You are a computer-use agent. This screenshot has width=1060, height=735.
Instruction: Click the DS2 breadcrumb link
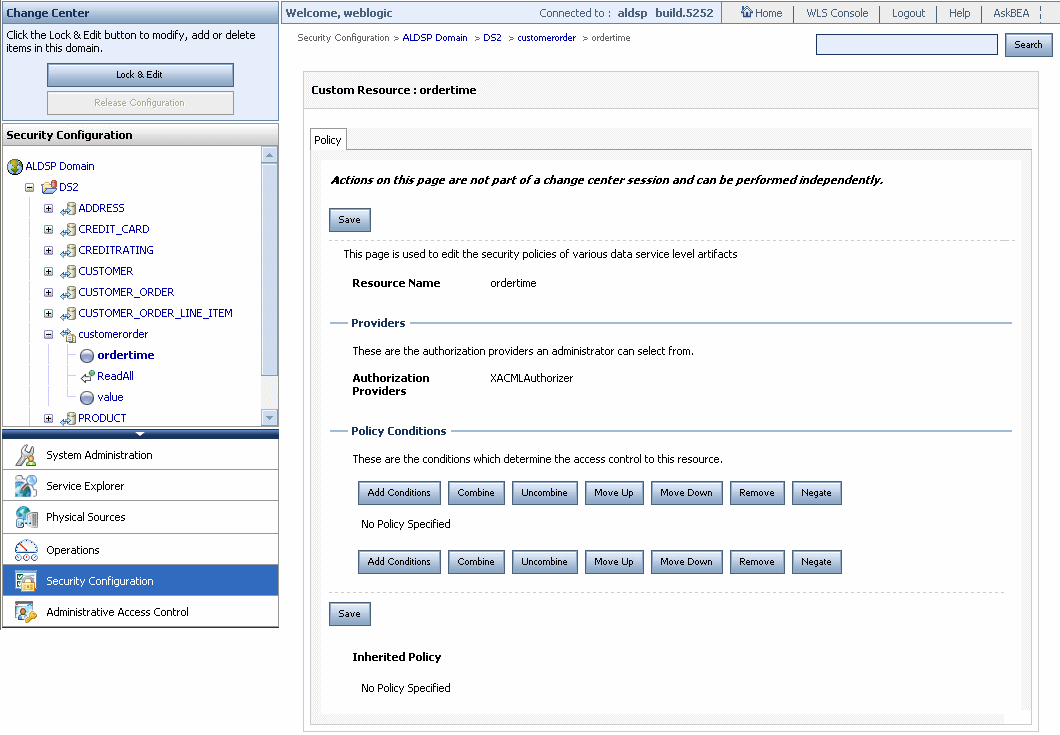[492, 38]
